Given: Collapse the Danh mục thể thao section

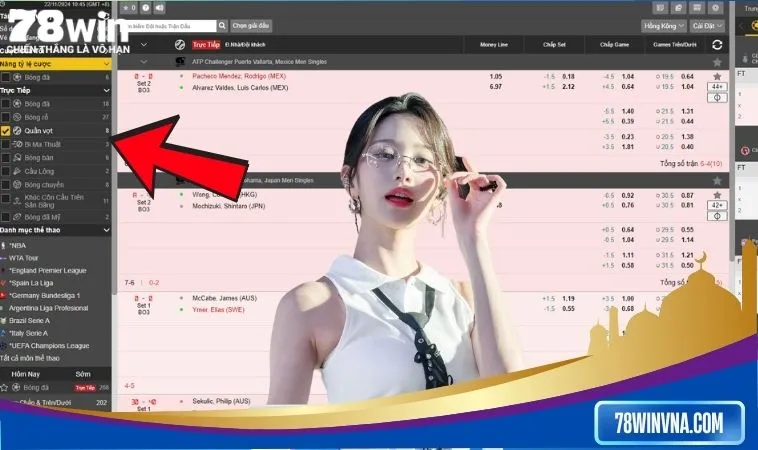Looking at the screenshot, I should [106, 230].
